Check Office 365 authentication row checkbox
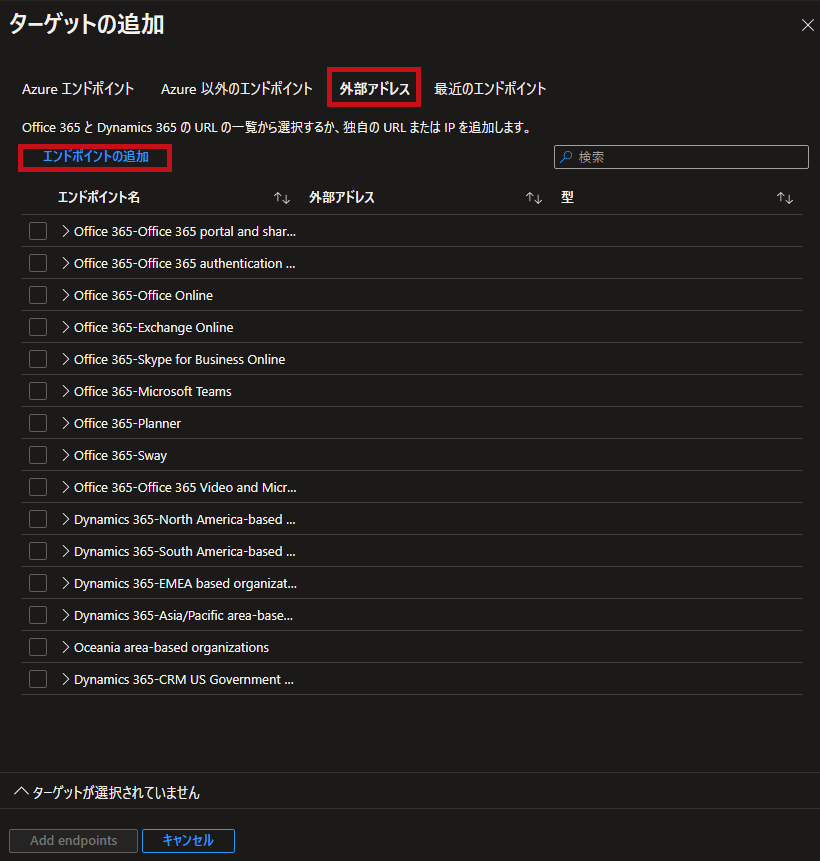Image resolution: width=820 pixels, height=861 pixels. (x=38, y=263)
